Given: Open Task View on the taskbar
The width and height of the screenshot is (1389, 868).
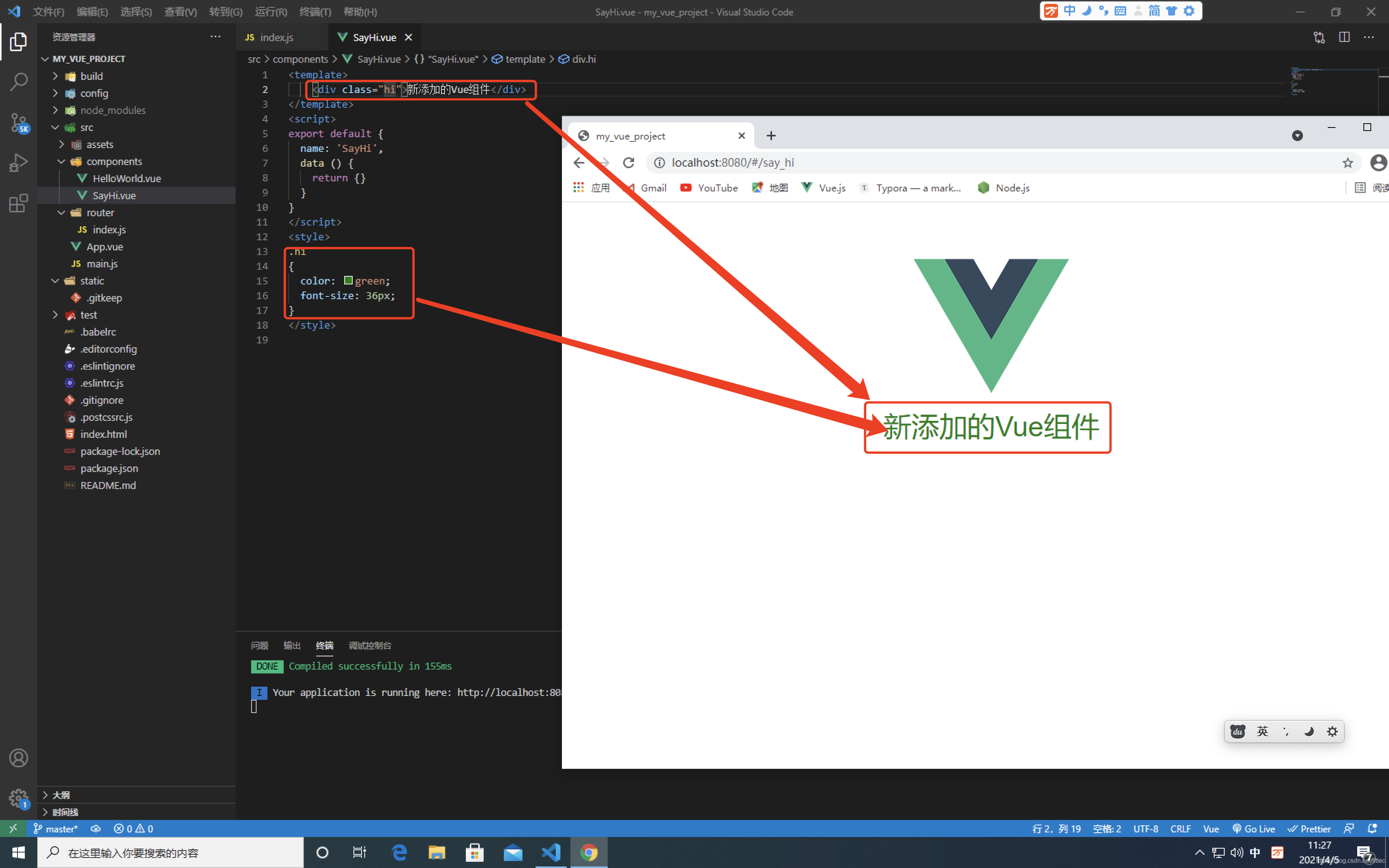Looking at the screenshot, I should tap(359, 852).
